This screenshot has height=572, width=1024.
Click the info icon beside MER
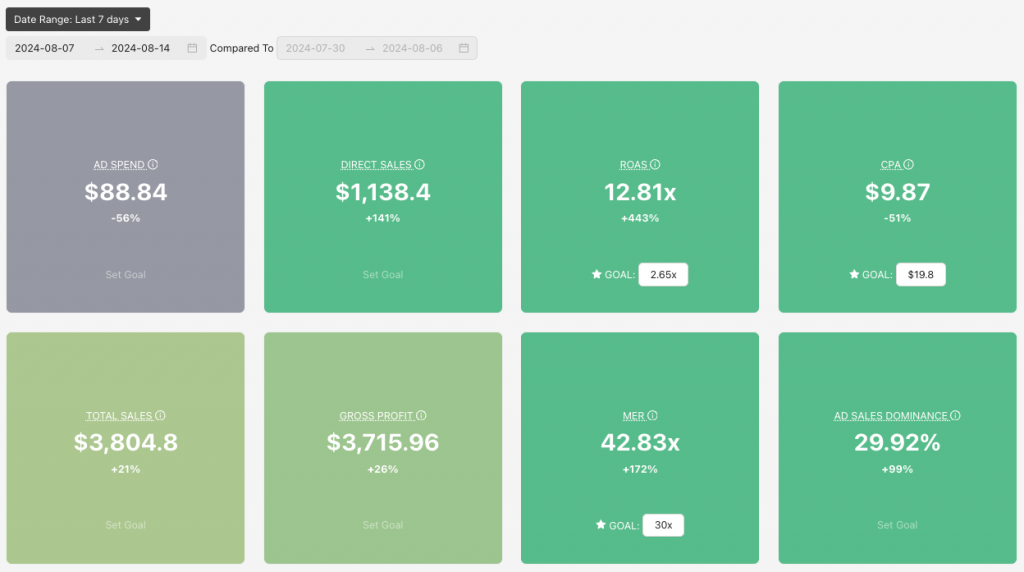click(653, 416)
